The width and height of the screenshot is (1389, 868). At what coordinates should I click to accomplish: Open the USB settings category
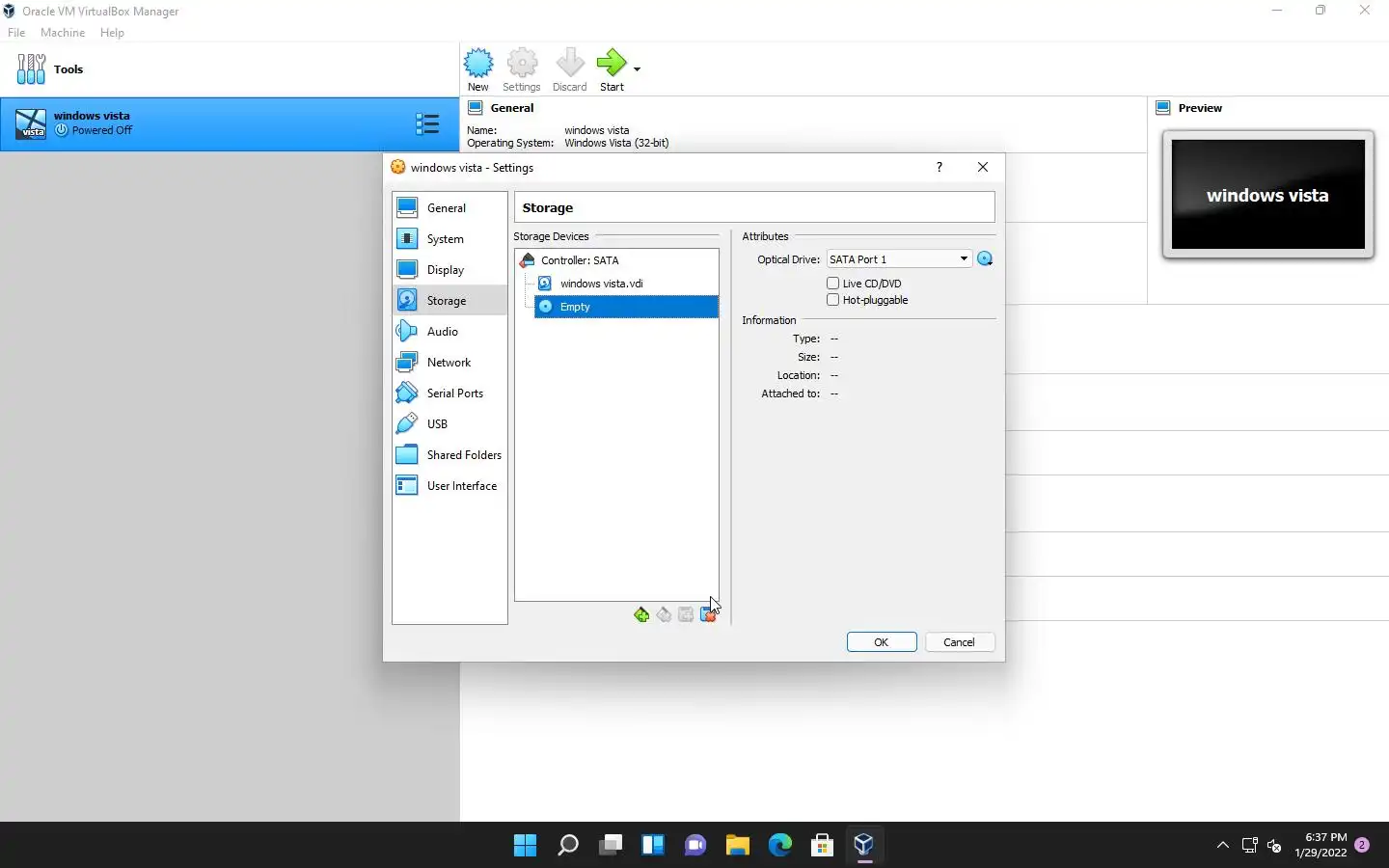point(449,424)
